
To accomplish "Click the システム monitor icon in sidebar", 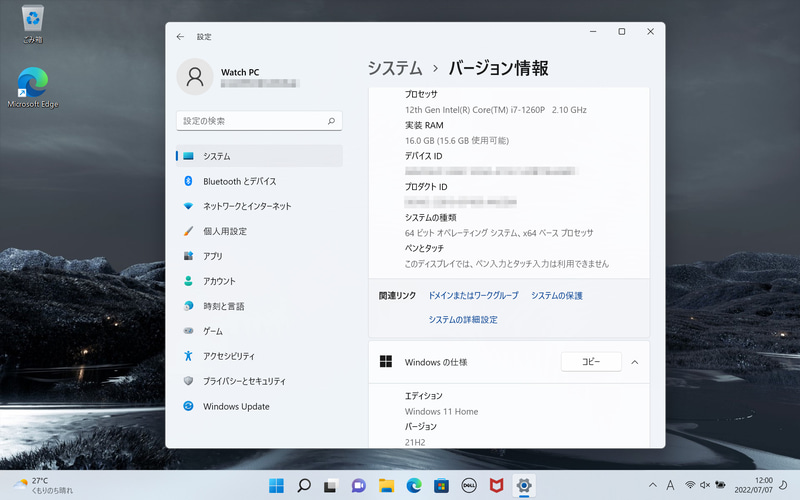I will [188, 156].
